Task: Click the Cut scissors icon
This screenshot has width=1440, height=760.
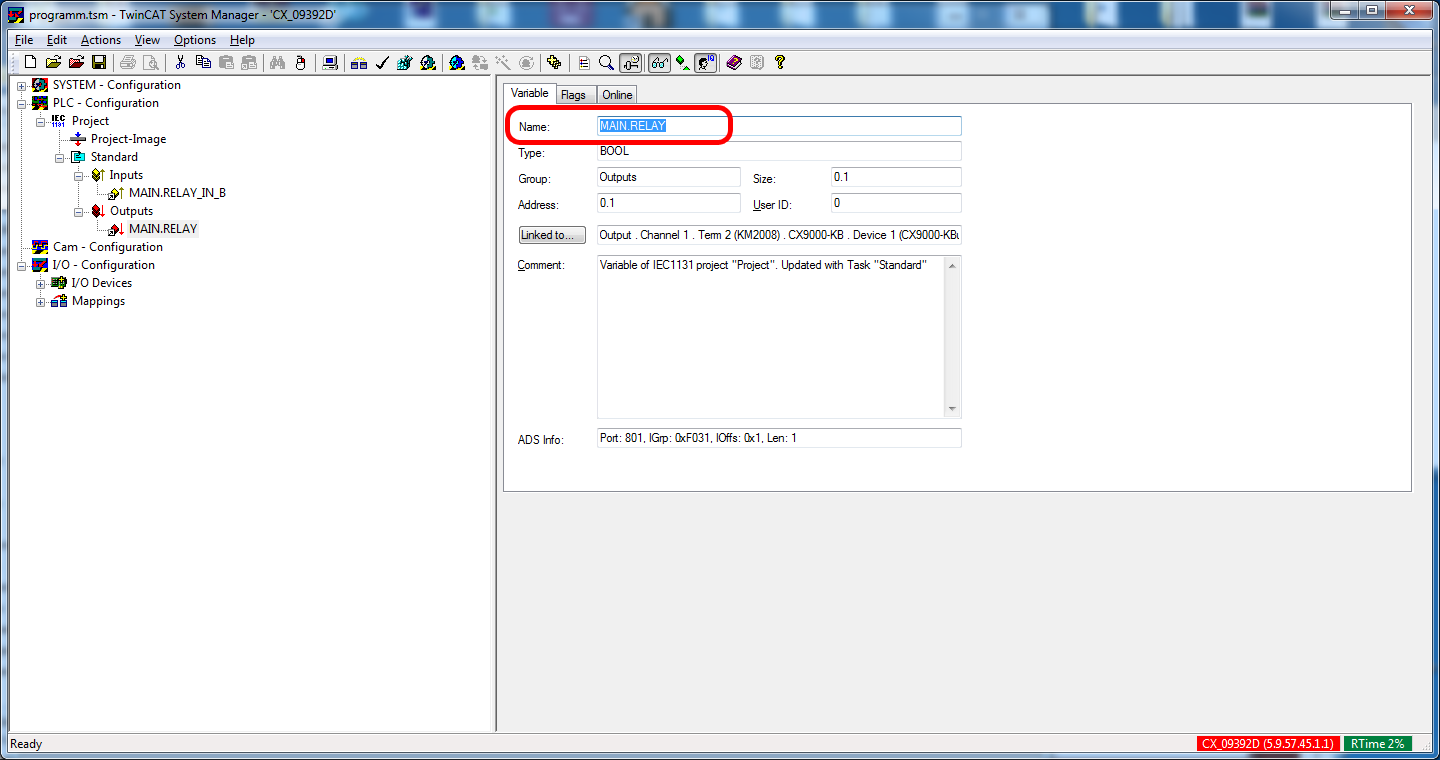Action: (180, 63)
